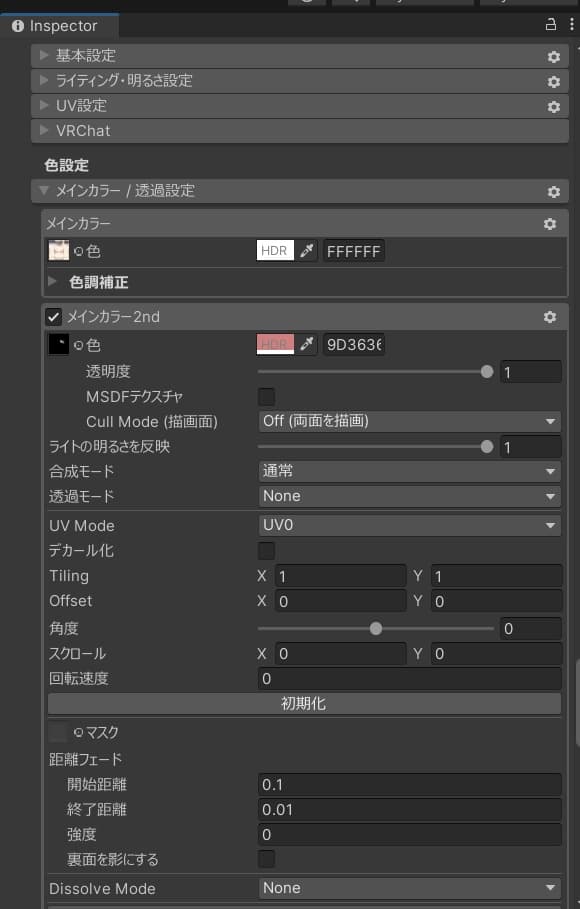Open the 合成モード dropdown
Image resolution: width=580 pixels, height=909 pixels.
409,471
